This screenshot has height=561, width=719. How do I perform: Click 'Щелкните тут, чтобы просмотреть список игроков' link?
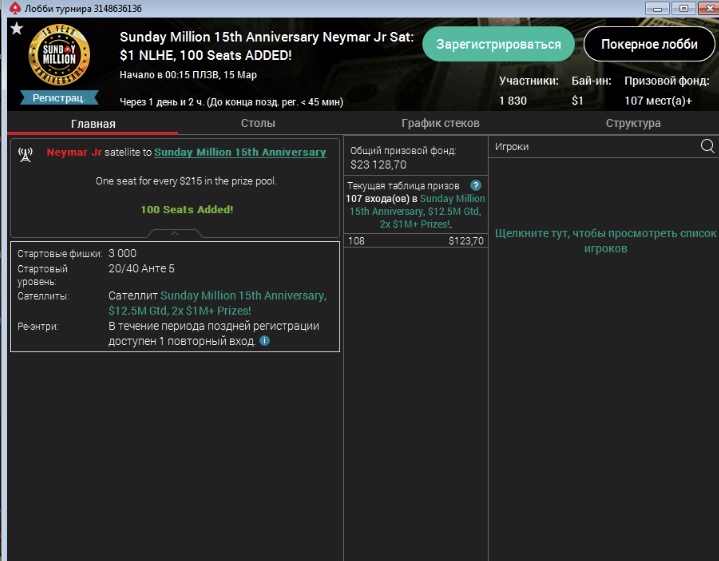[x=605, y=241]
